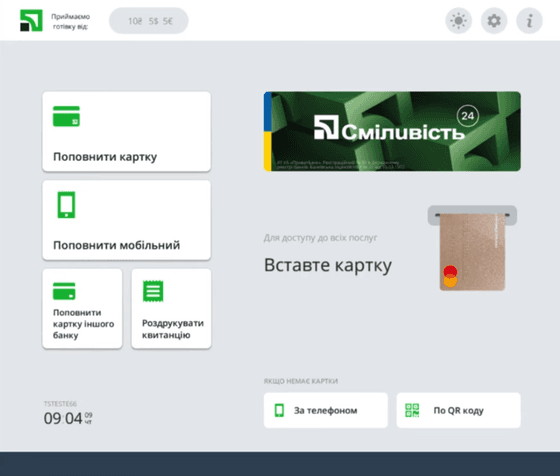The height and width of the screenshot is (476, 560).
Task: Select the Поповнити картку tile
Action: point(126,131)
